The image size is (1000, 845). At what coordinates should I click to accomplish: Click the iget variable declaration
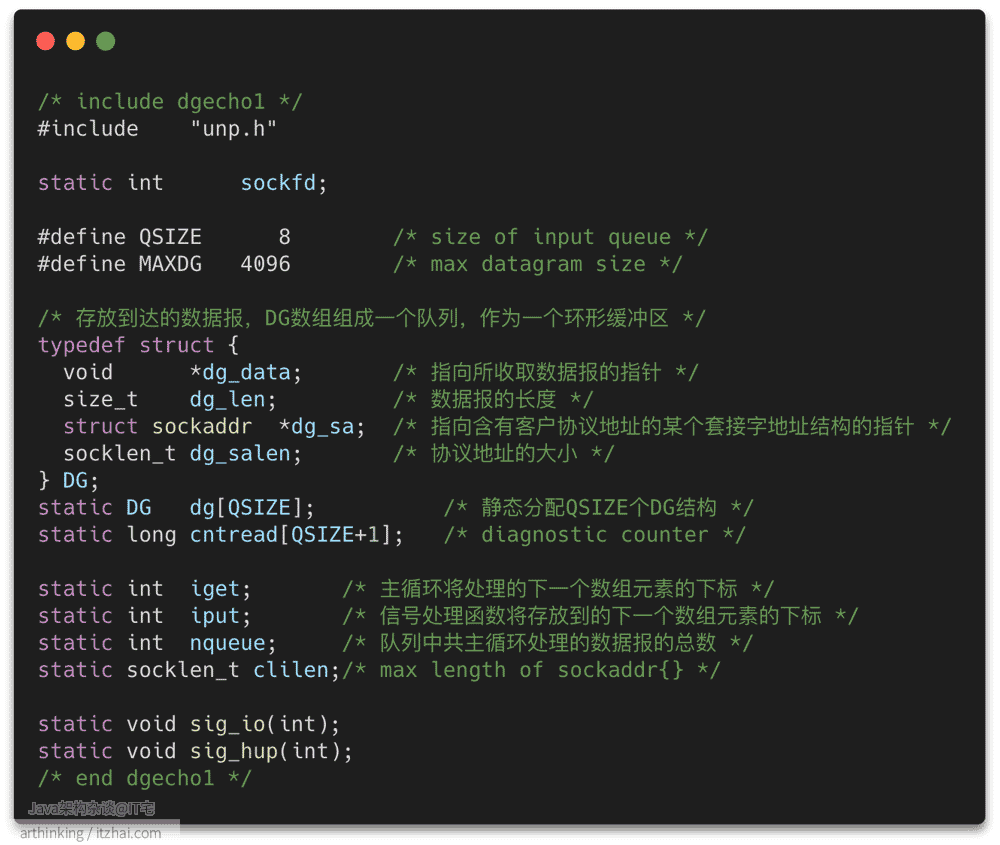214,589
